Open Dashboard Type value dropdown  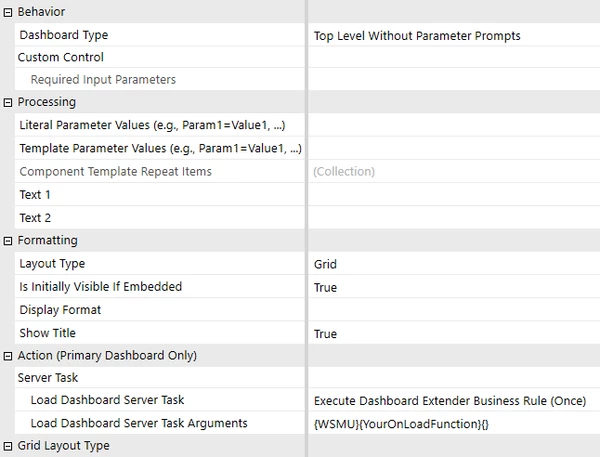pos(454,35)
